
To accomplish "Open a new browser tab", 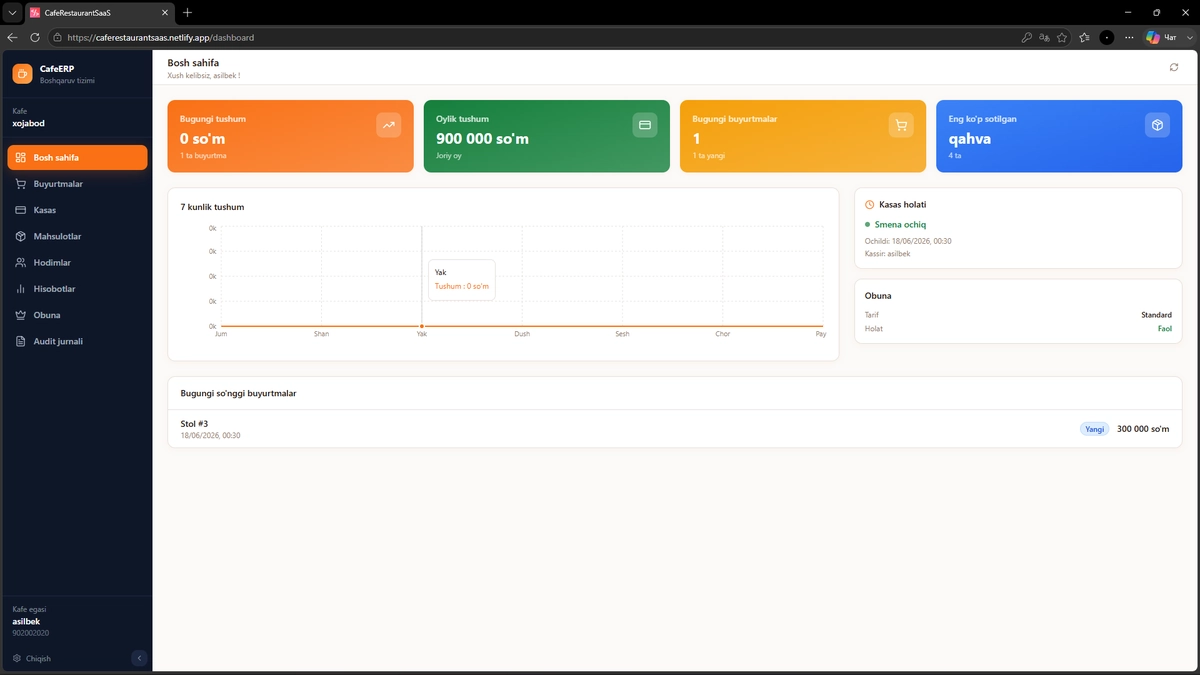I will [x=187, y=12].
